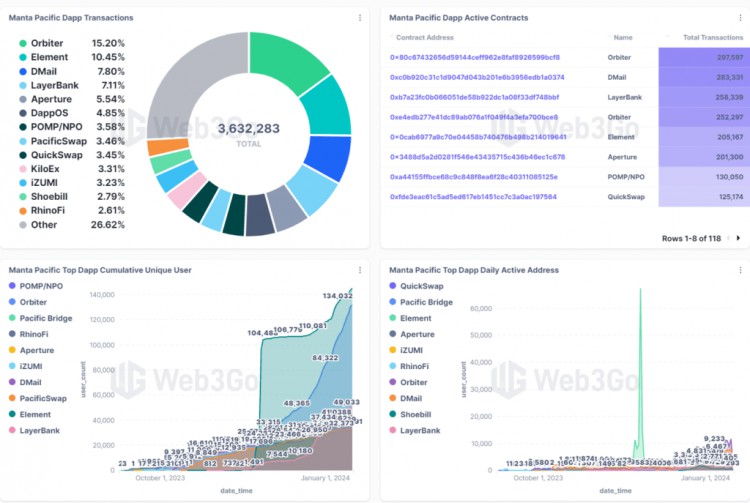Open Aperture contract address 0x3488d5a2 link
This screenshot has width=750, height=503.
[x=477, y=157]
